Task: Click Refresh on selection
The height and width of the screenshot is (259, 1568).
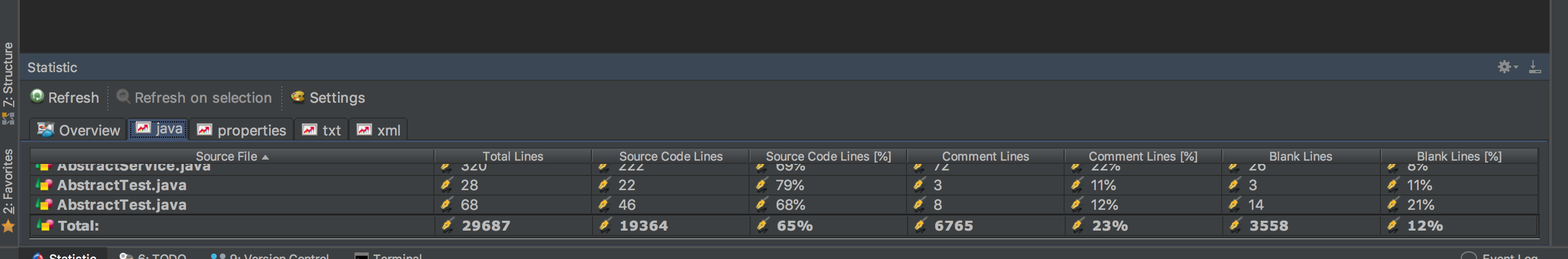Action: point(194,97)
